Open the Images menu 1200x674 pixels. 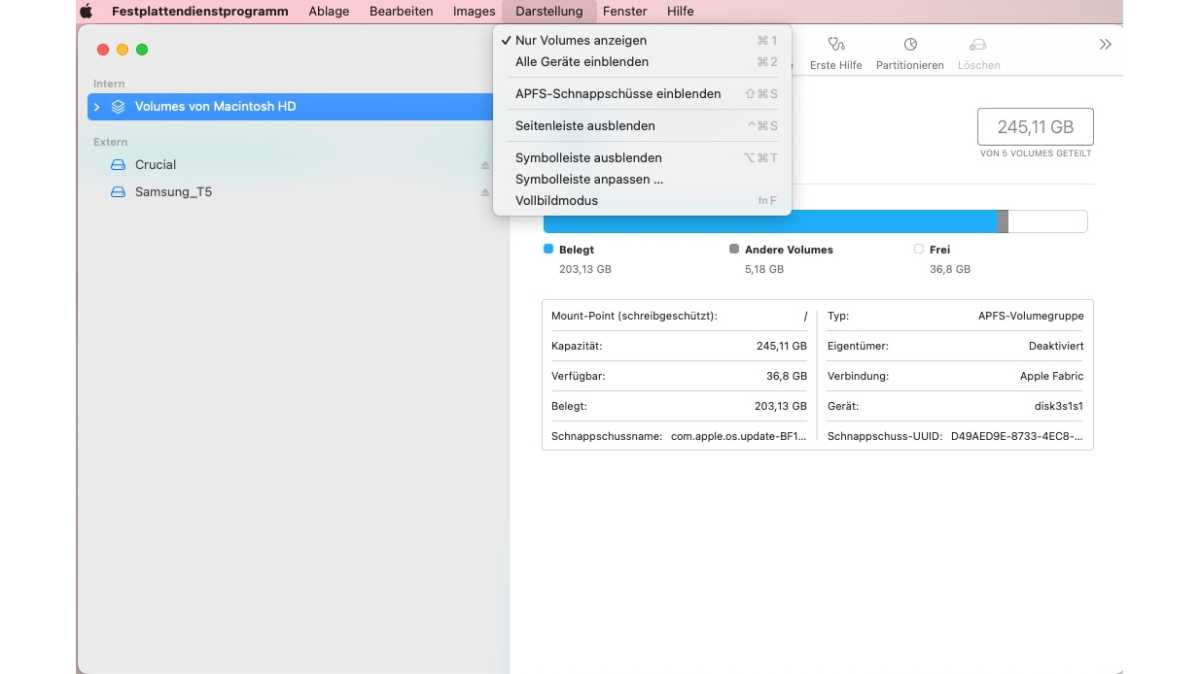474,11
